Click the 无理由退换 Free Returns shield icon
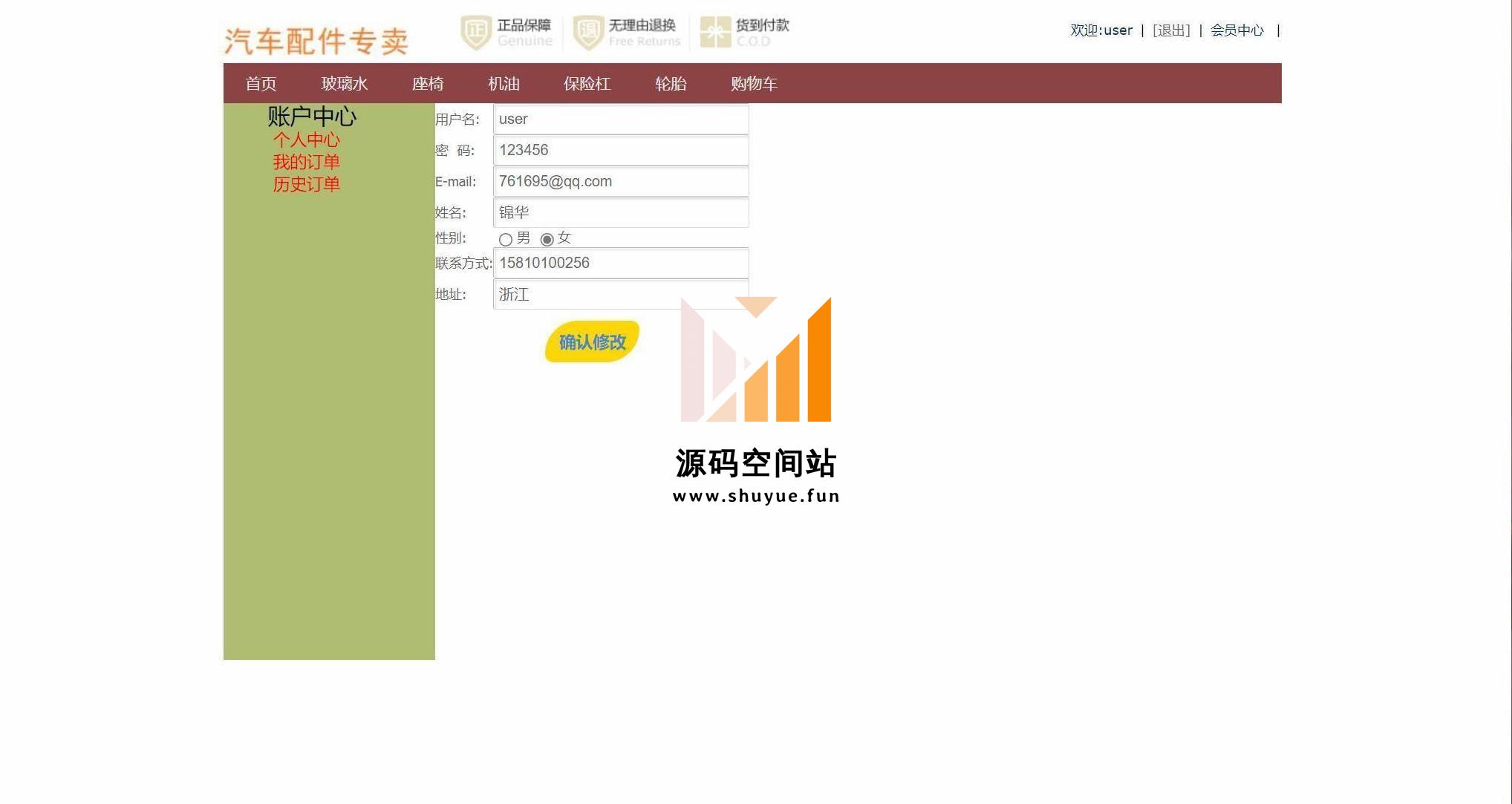 pos(588,33)
